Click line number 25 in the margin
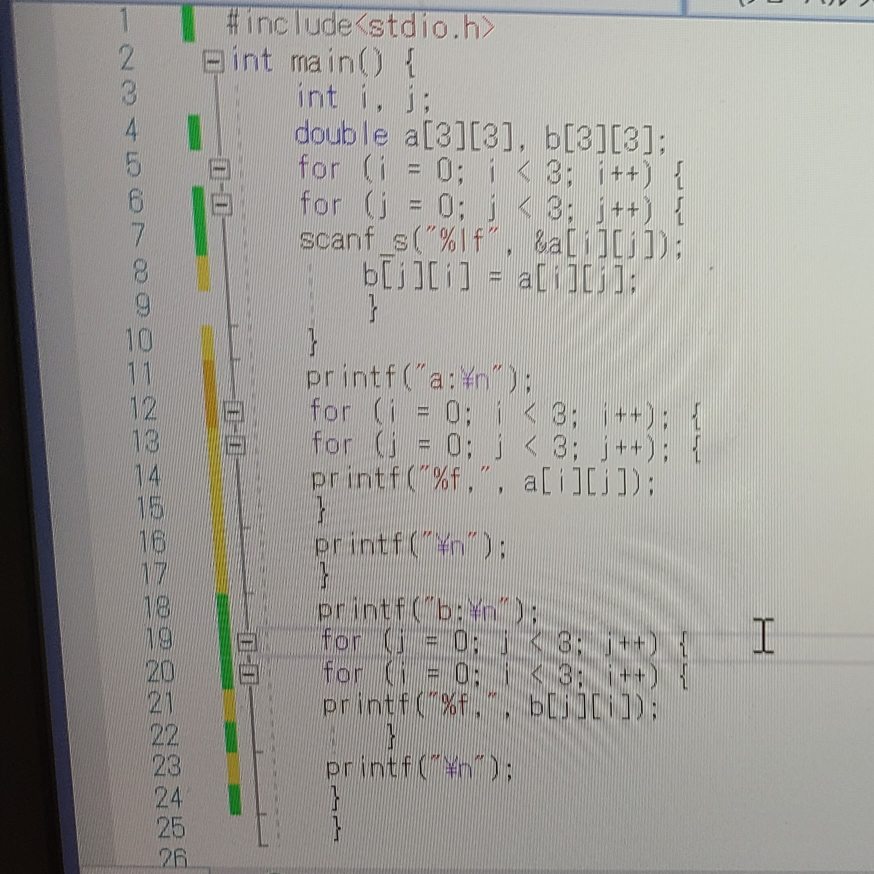The height and width of the screenshot is (874, 874). 171,828
